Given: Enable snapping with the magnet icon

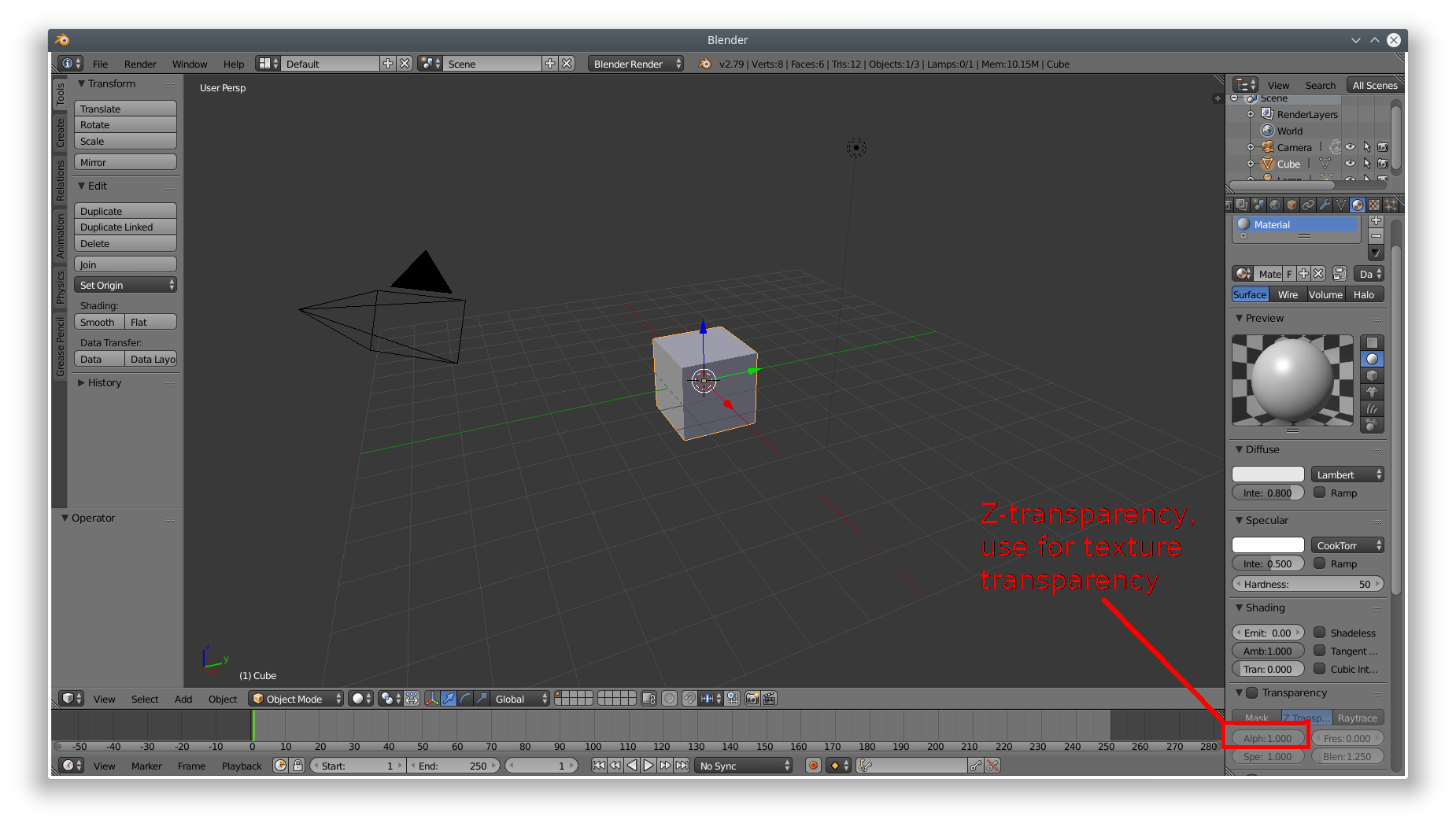Looking at the screenshot, I should point(689,698).
